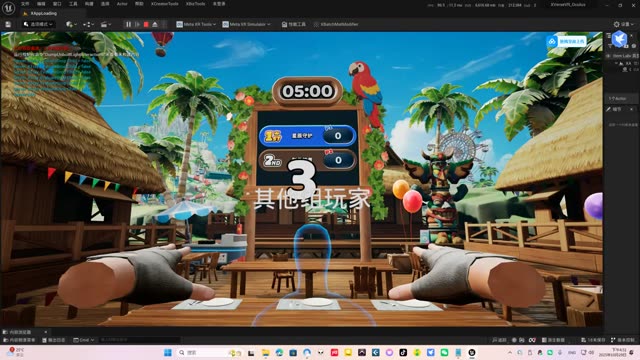640x360 pixels.
Task: Open Microsoft Edge from the taskbar
Action: (279, 353)
